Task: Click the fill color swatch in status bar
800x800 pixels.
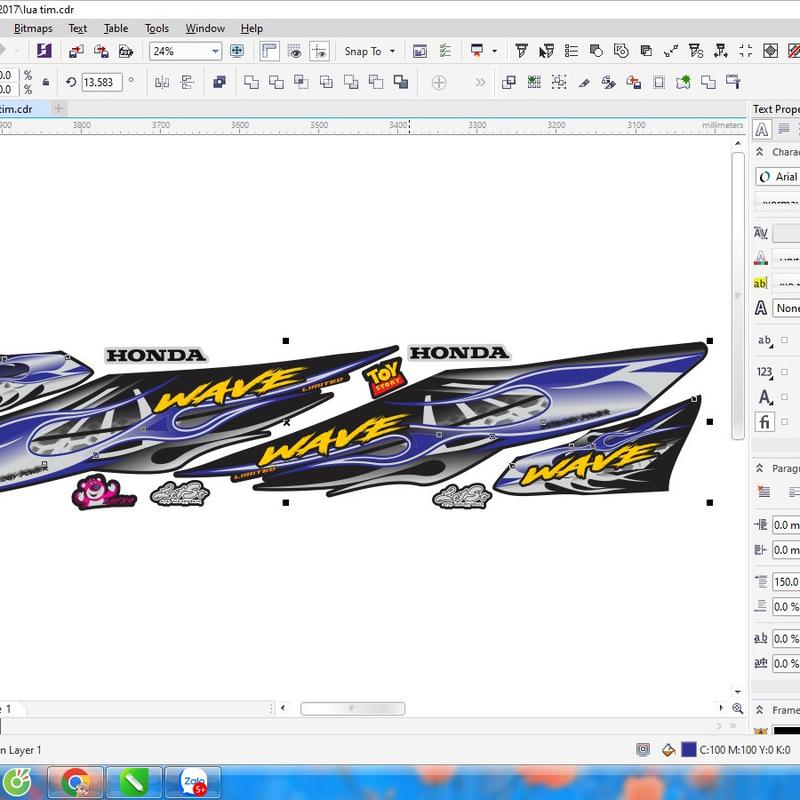Action: pyautogui.click(x=689, y=749)
